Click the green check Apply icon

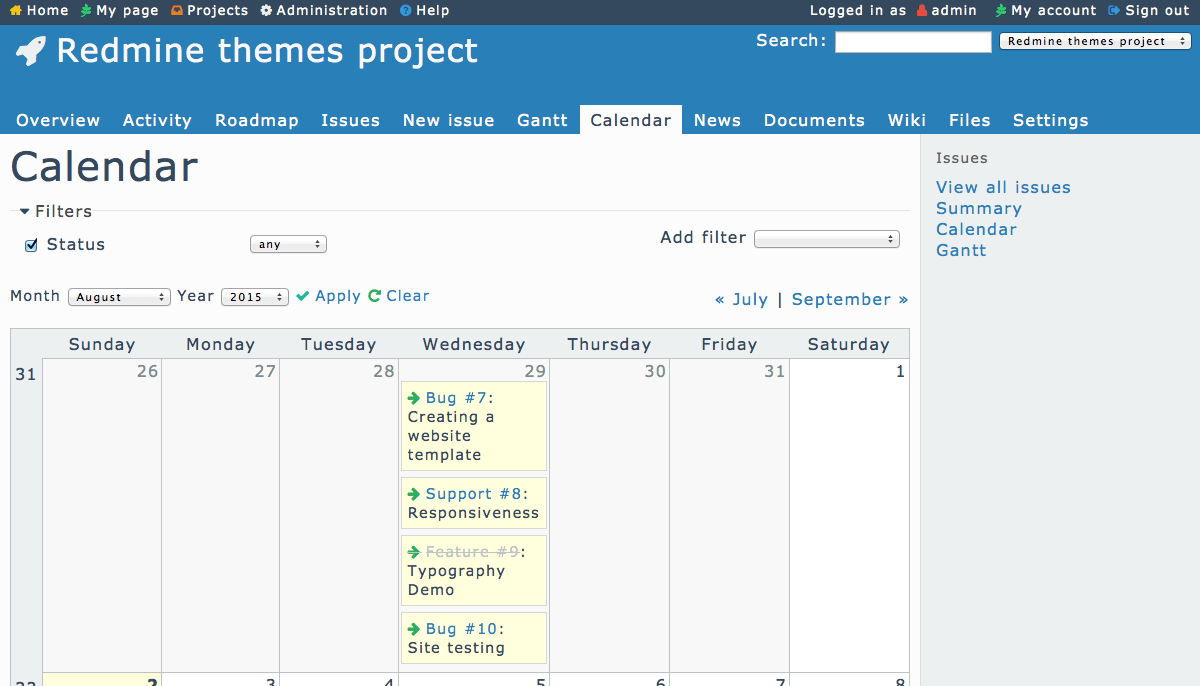303,296
